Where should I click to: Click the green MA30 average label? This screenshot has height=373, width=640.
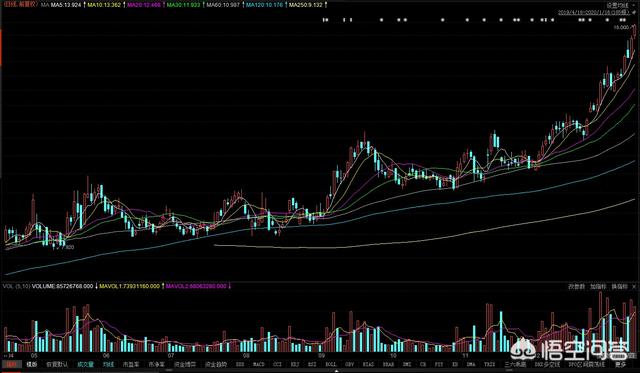(183, 5)
